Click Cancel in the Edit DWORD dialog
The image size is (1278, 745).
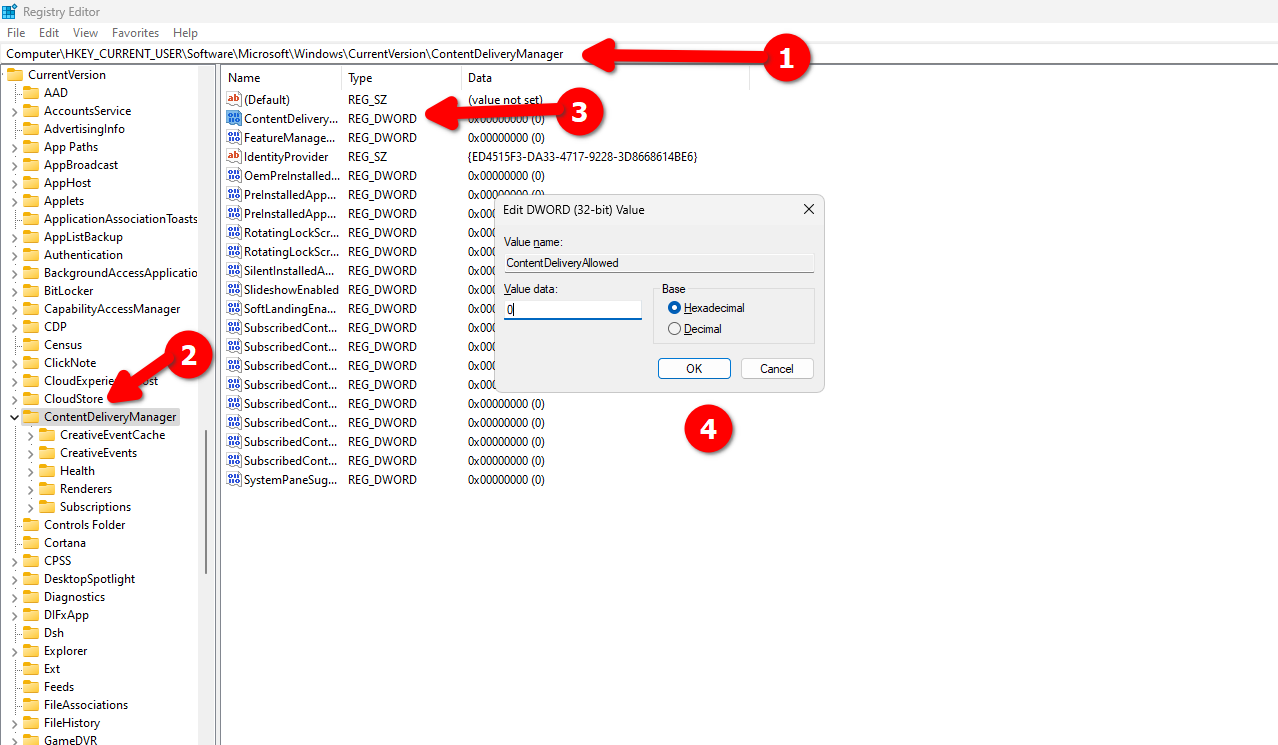776,368
